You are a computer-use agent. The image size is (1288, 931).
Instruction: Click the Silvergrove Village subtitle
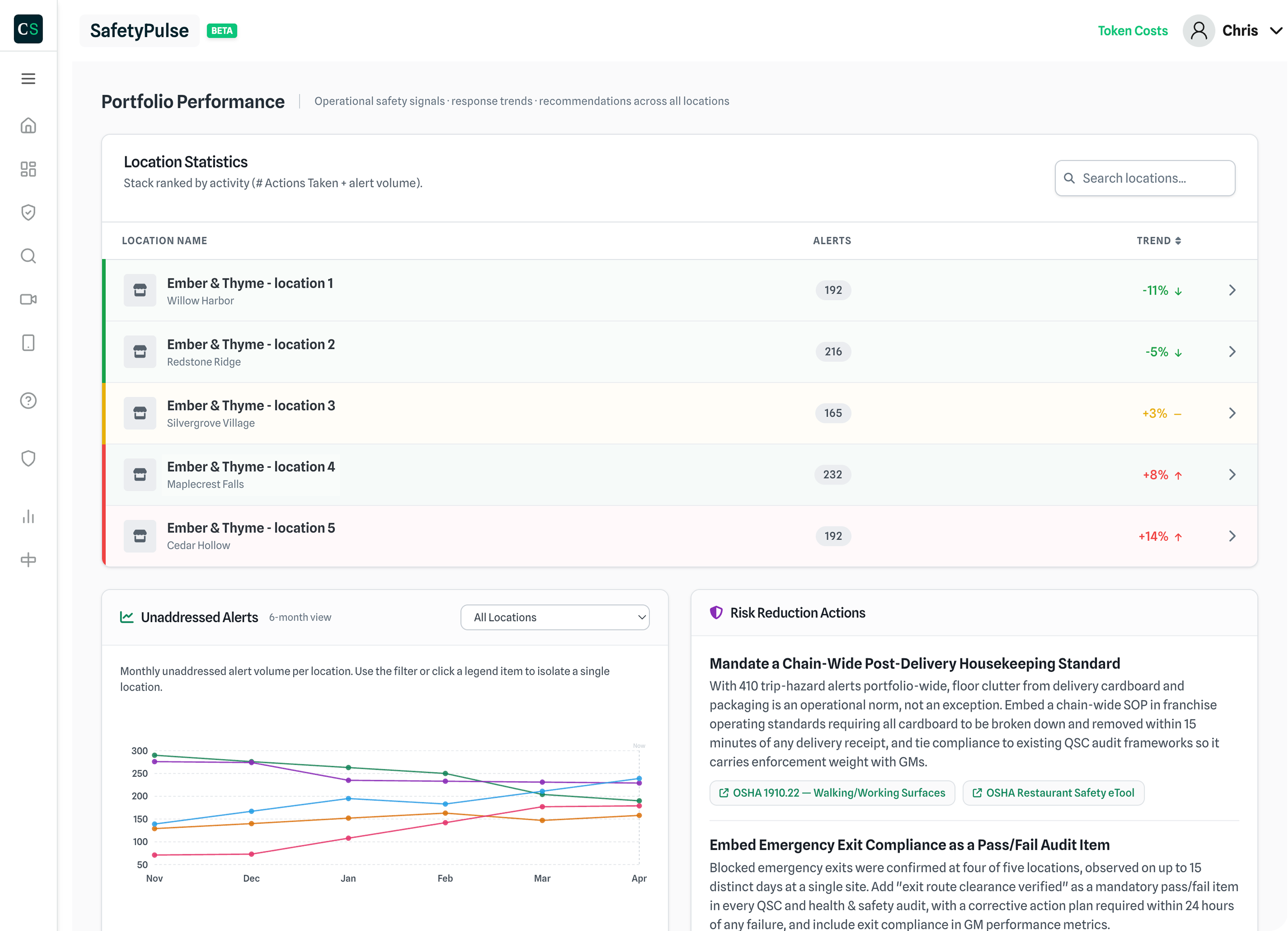(211, 423)
